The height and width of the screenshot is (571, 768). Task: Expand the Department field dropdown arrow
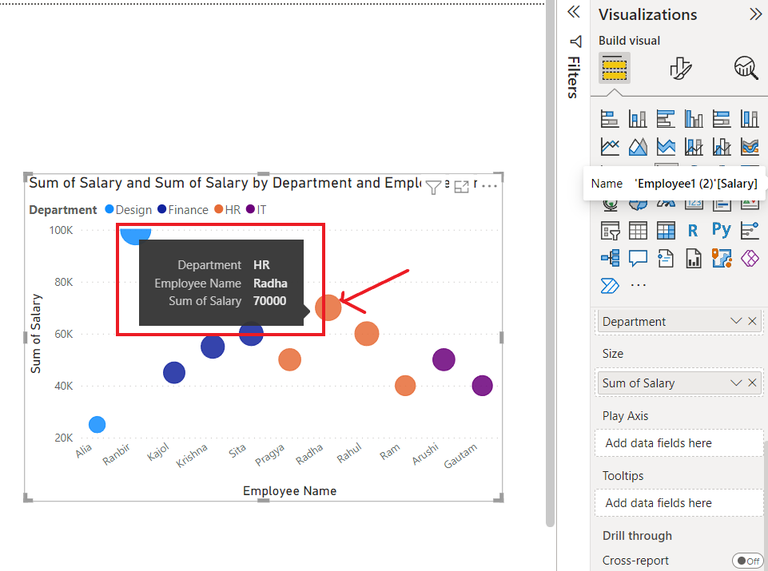[x=736, y=321]
